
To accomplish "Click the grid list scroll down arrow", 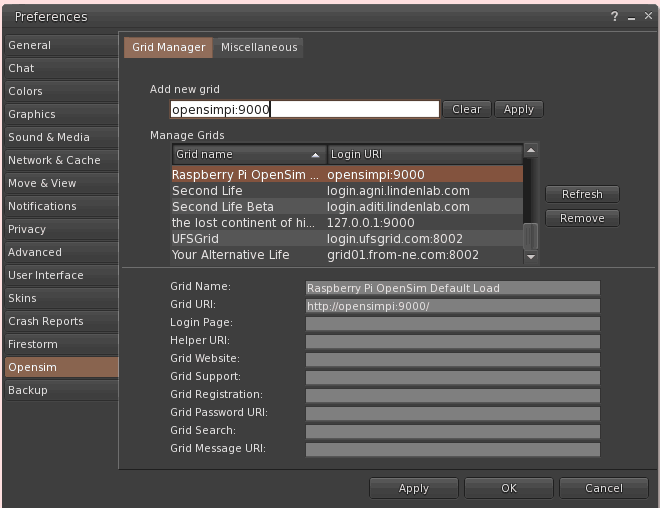I will (x=531, y=256).
